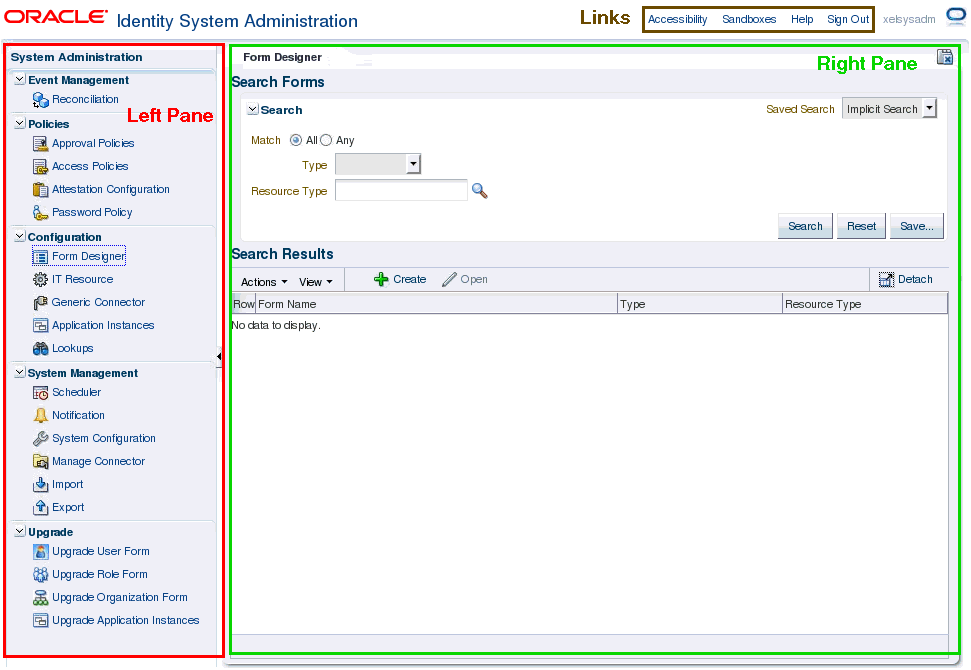Click the Manage Connector icon
The width and height of the screenshot is (971, 670).
(x=40, y=461)
